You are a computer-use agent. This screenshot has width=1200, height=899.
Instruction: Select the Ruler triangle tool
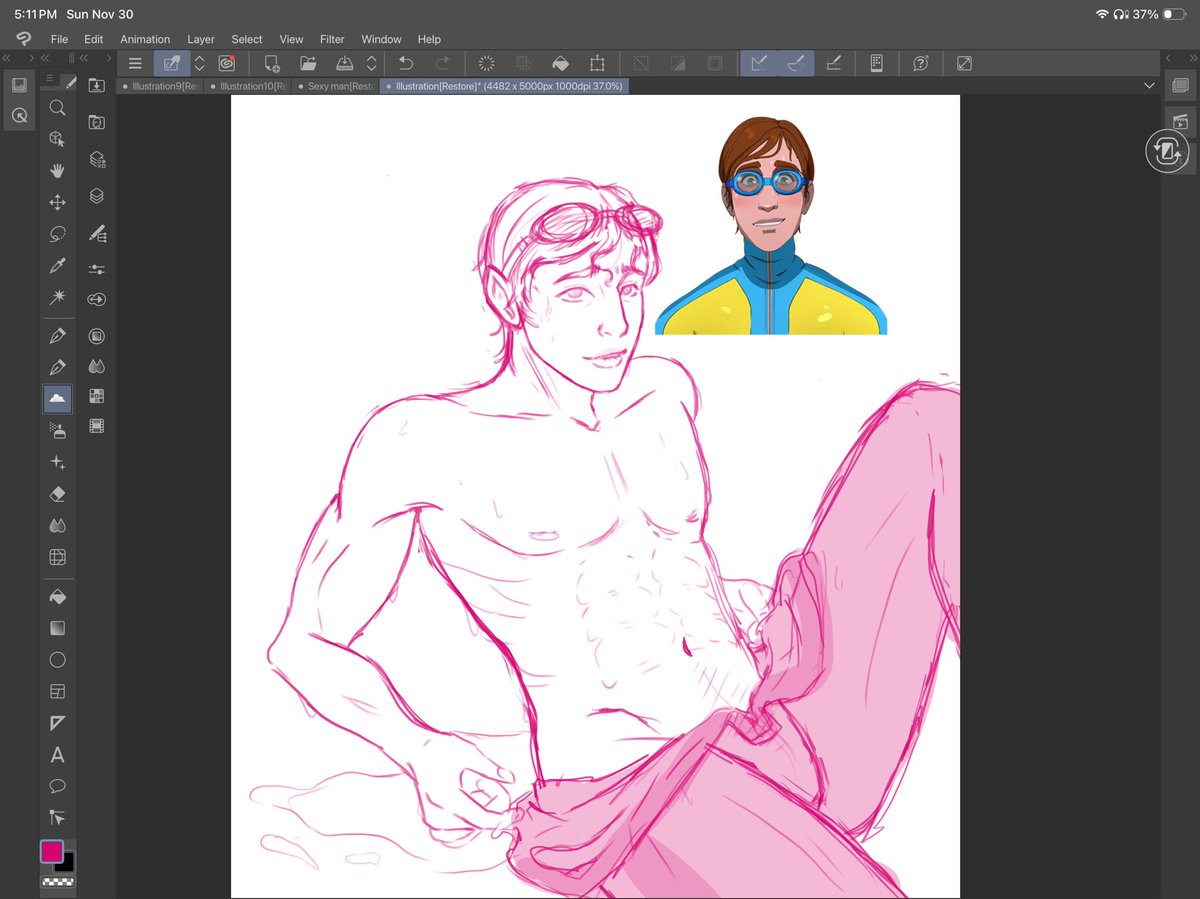(x=57, y=723)
